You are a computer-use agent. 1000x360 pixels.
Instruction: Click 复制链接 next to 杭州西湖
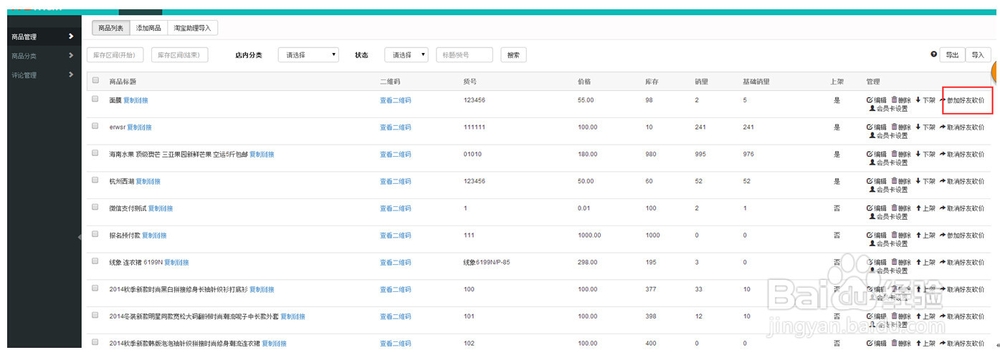pos(148,181)
